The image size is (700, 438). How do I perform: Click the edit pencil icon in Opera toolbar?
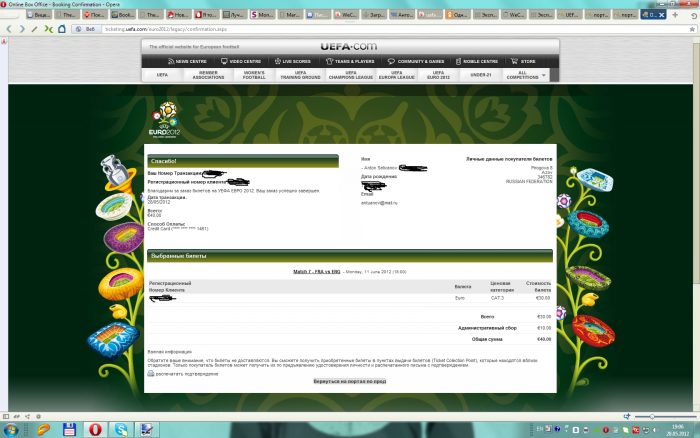pos(34,29)
